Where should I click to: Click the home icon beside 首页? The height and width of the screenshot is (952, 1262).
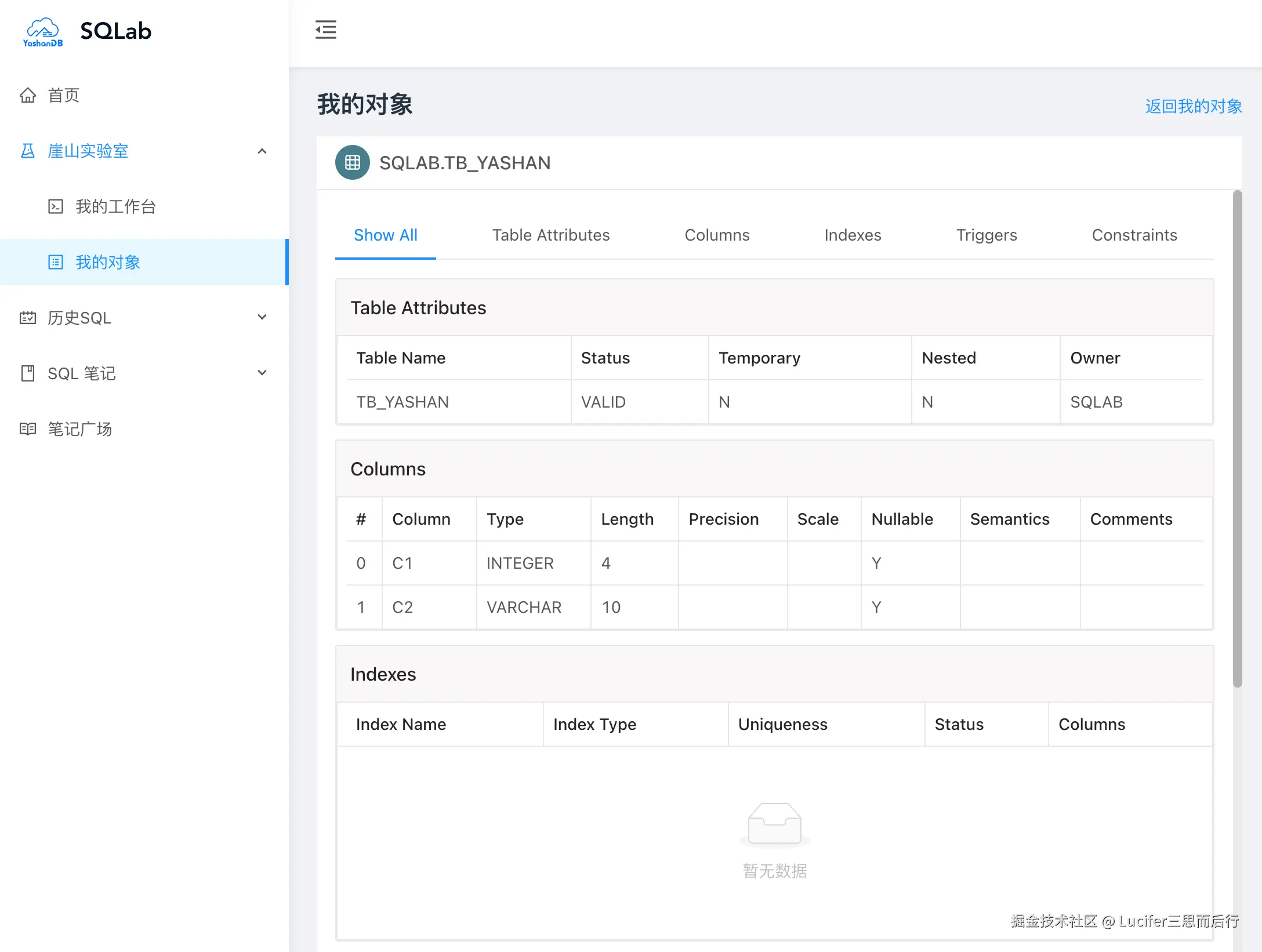coord(28,95)
